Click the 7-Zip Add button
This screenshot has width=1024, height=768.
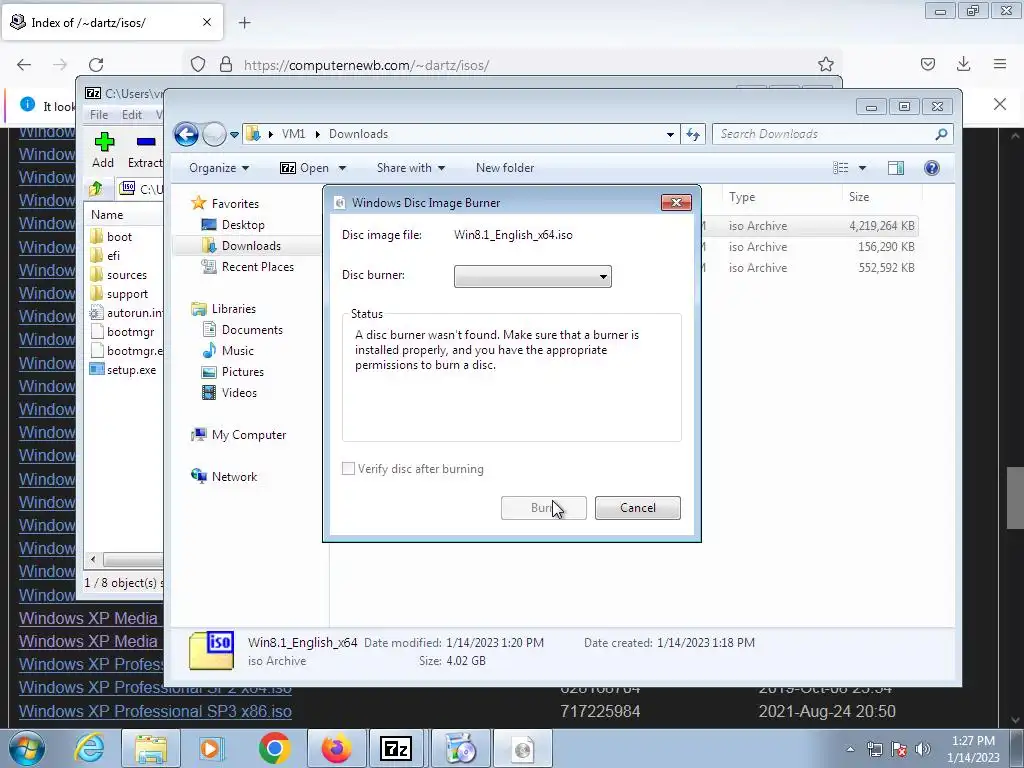(x=103, y=150)
